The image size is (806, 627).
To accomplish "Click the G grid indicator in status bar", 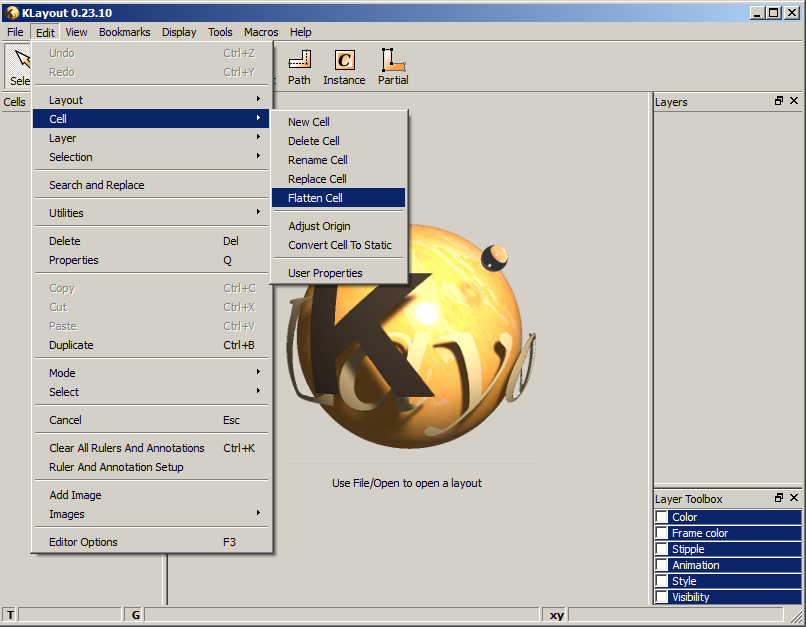I will tap(134, 613).
